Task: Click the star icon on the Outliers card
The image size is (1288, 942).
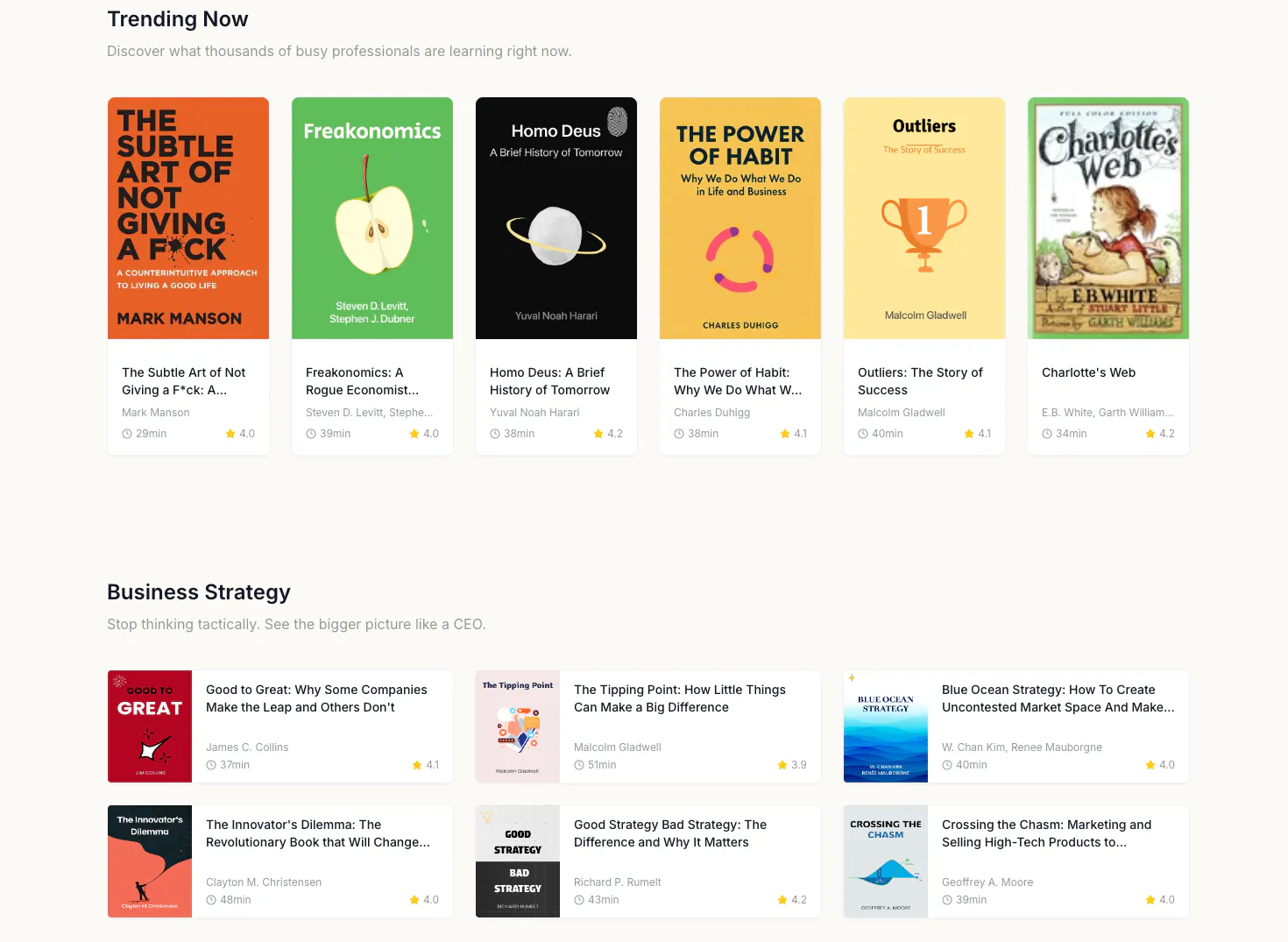Action: point(969,434)
